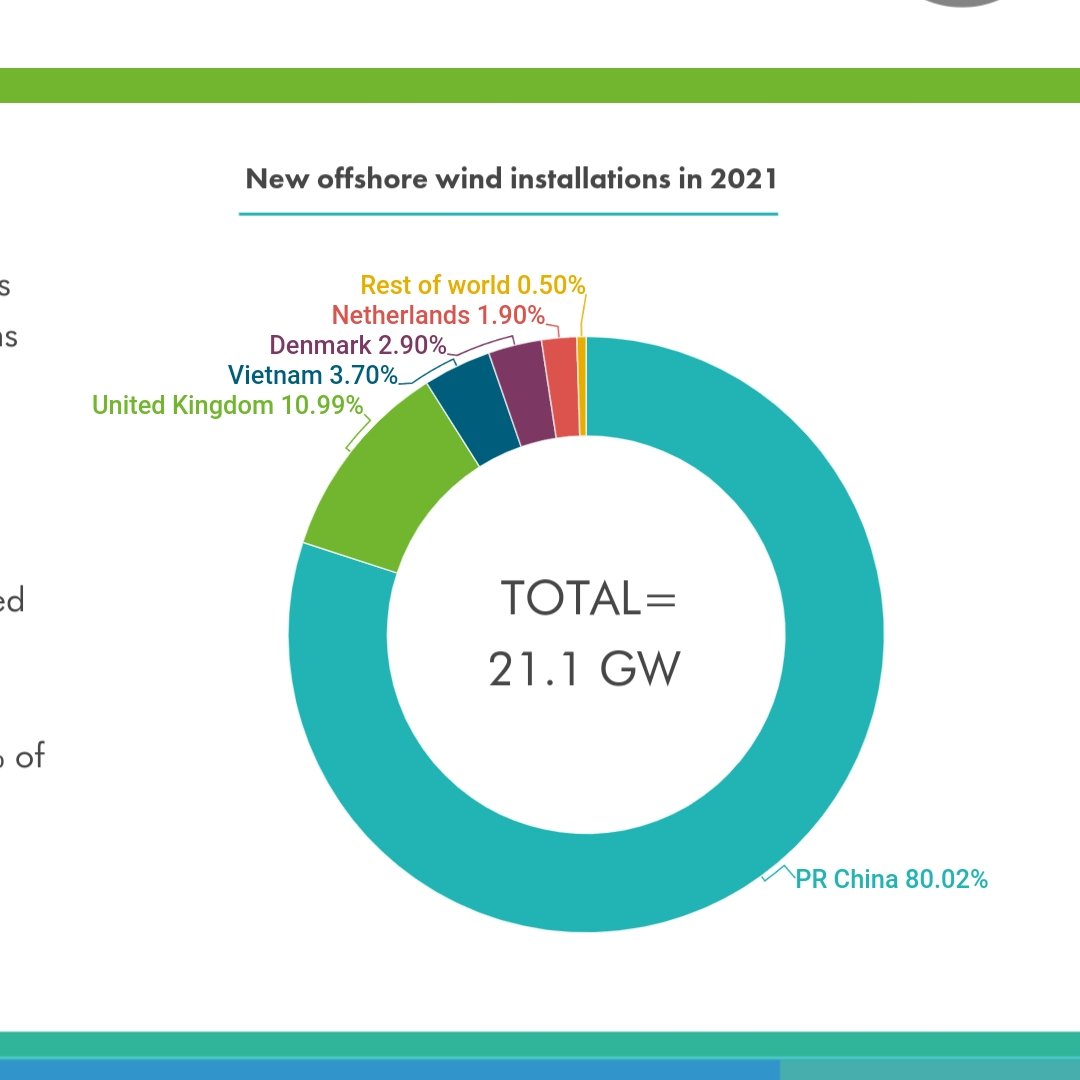Click the 'Vietnam 3.70%' label
Image resolution: width=1080 pixels, height=1080 pixels.
[311, 375]
